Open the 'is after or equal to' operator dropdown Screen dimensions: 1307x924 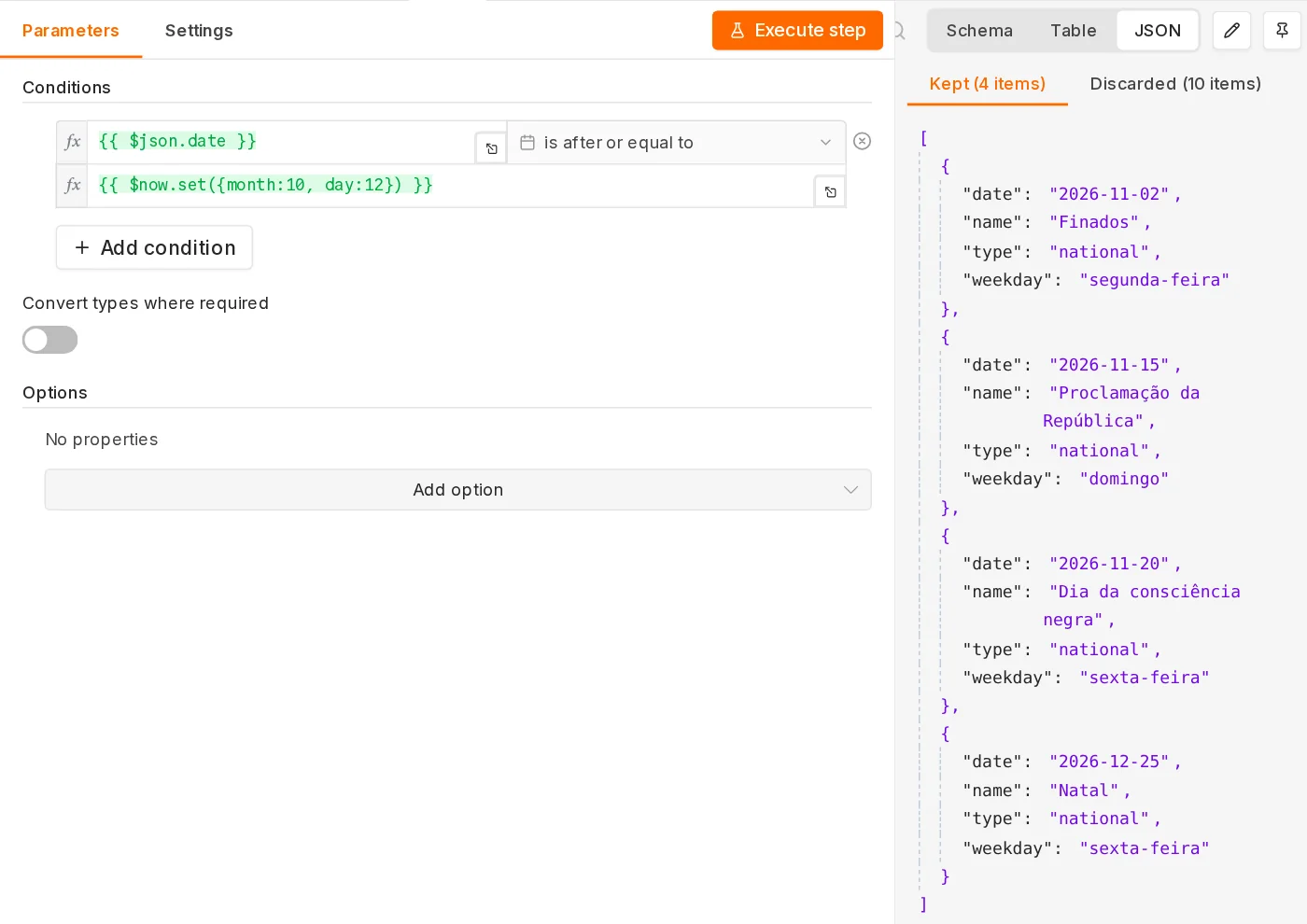(x=677, y=142)
